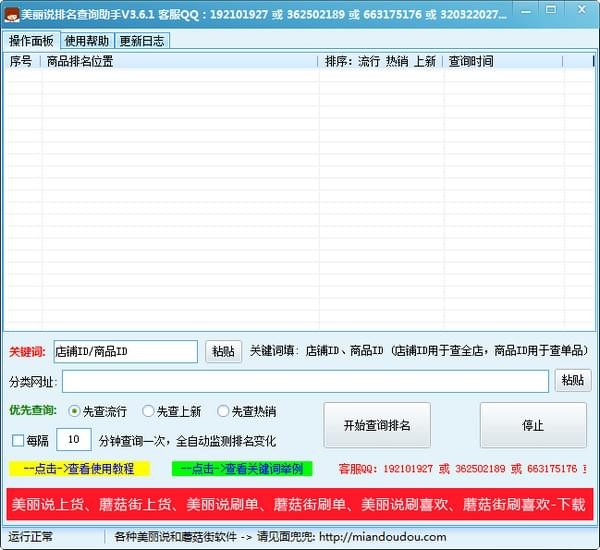The height and width of the screenshot is (550, 600).
Task: Click the app icon in the title bar
Action: point(13,16)
